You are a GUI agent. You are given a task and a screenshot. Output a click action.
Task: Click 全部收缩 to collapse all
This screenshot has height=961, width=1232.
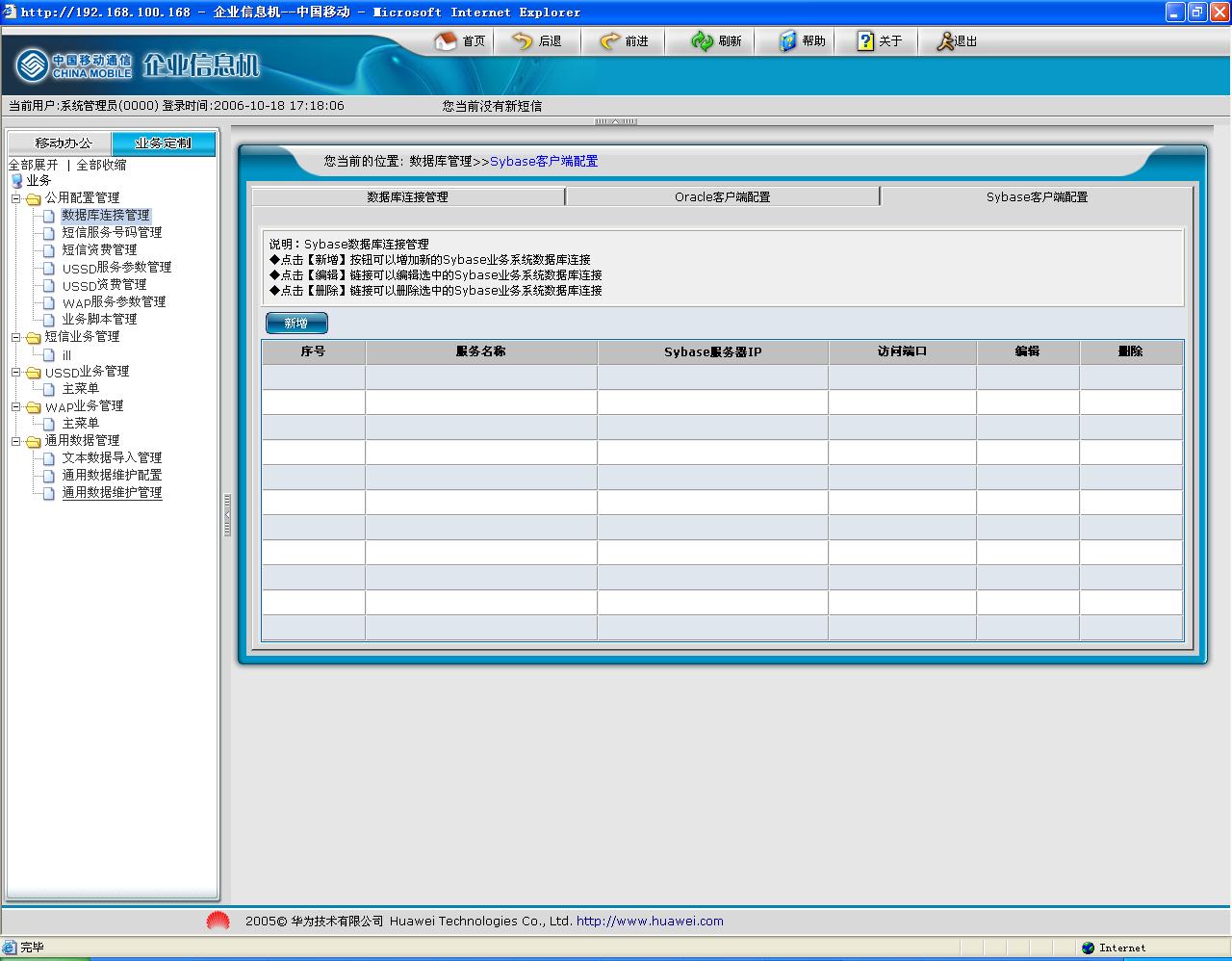pos(102,165)
